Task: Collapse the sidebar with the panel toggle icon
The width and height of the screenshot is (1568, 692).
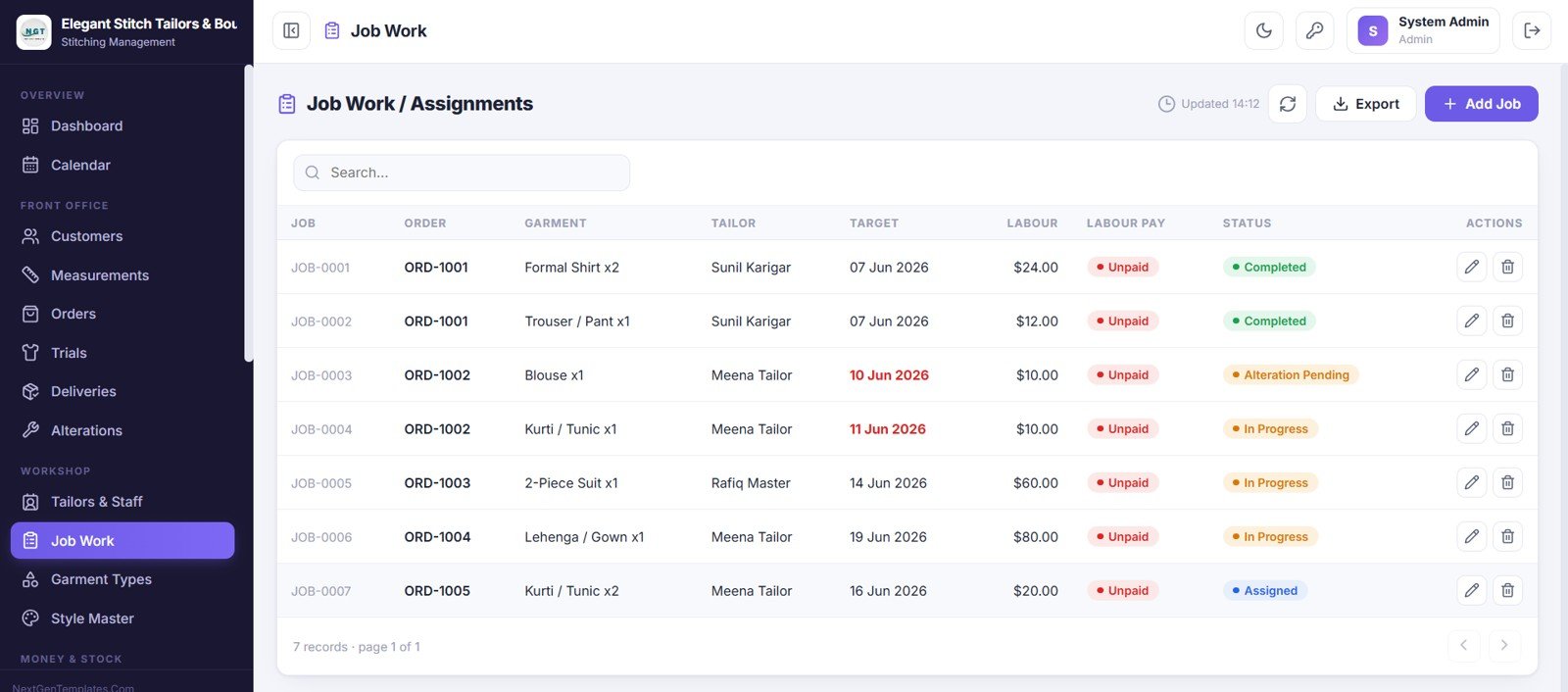Action: tap(291, 30)
